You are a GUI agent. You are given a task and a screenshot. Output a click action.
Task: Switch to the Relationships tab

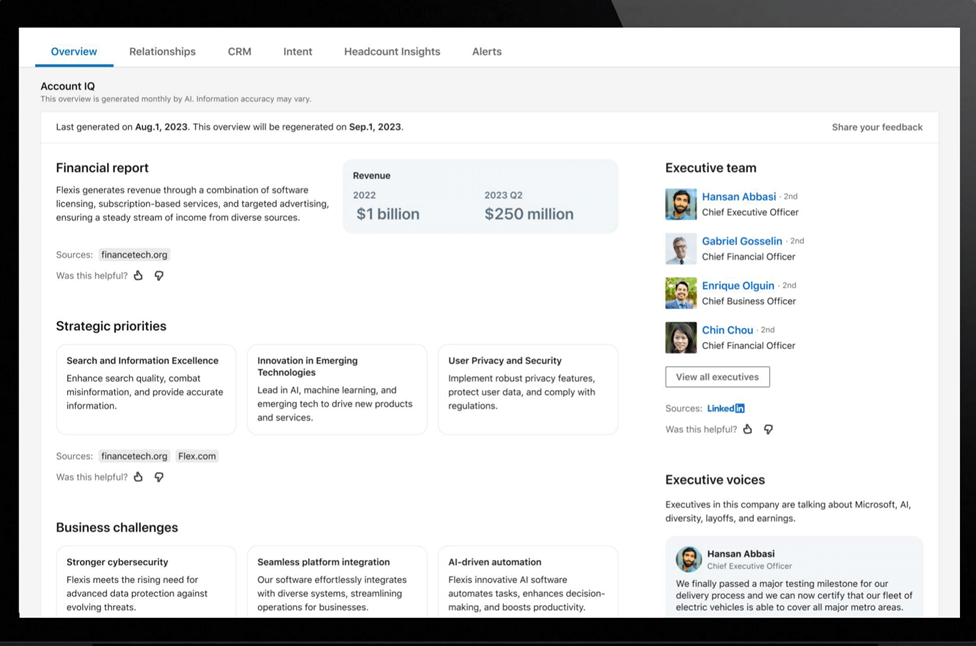pyautogui.click(x=162, y=52)
